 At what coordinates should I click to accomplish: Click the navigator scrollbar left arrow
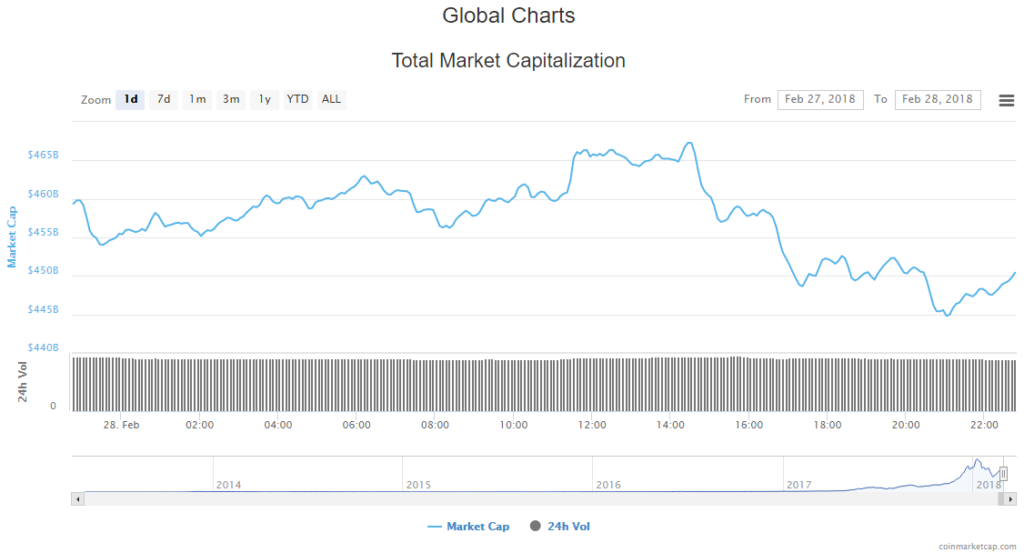[77, 497]
